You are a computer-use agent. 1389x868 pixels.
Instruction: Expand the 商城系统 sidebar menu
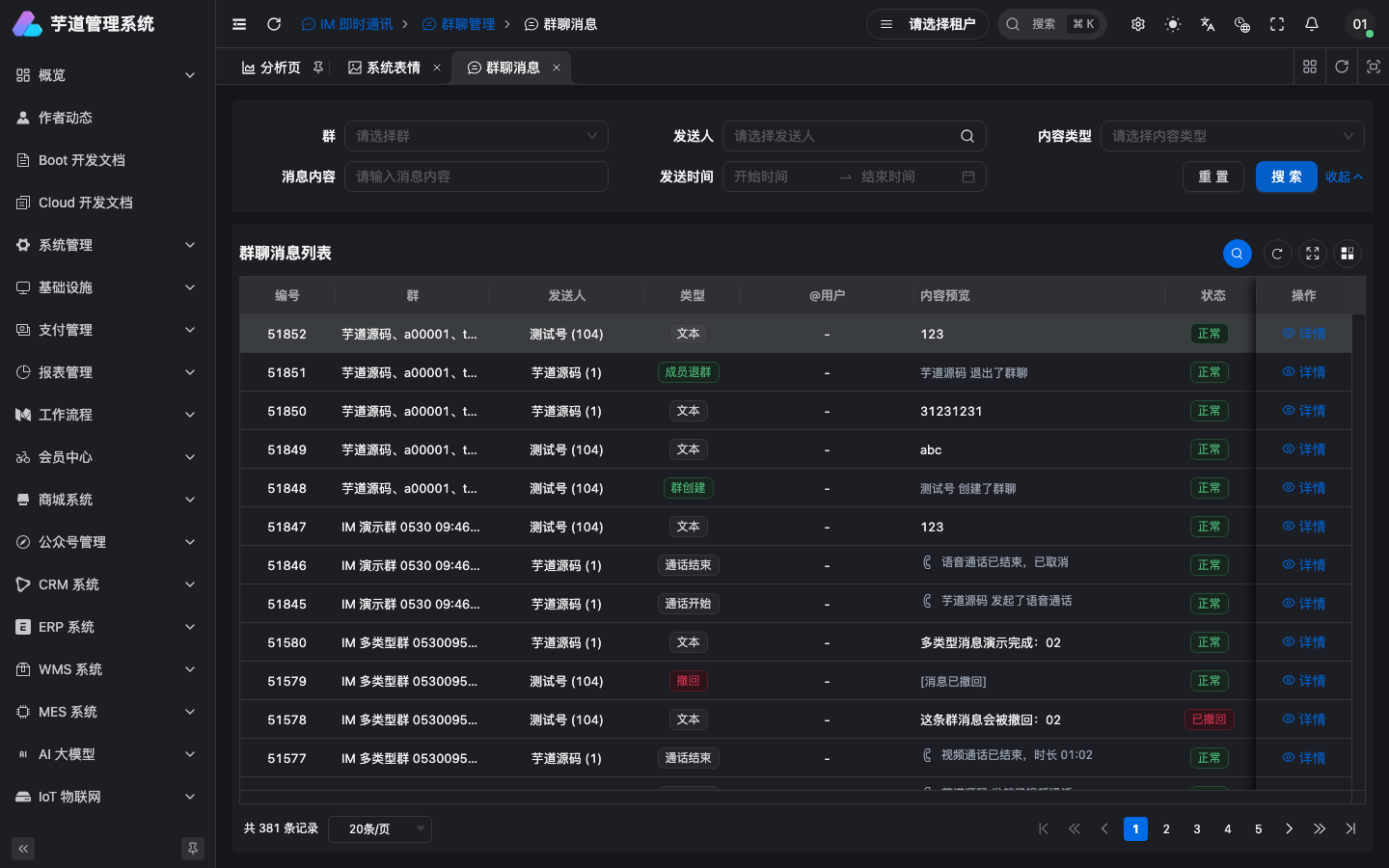107,500
